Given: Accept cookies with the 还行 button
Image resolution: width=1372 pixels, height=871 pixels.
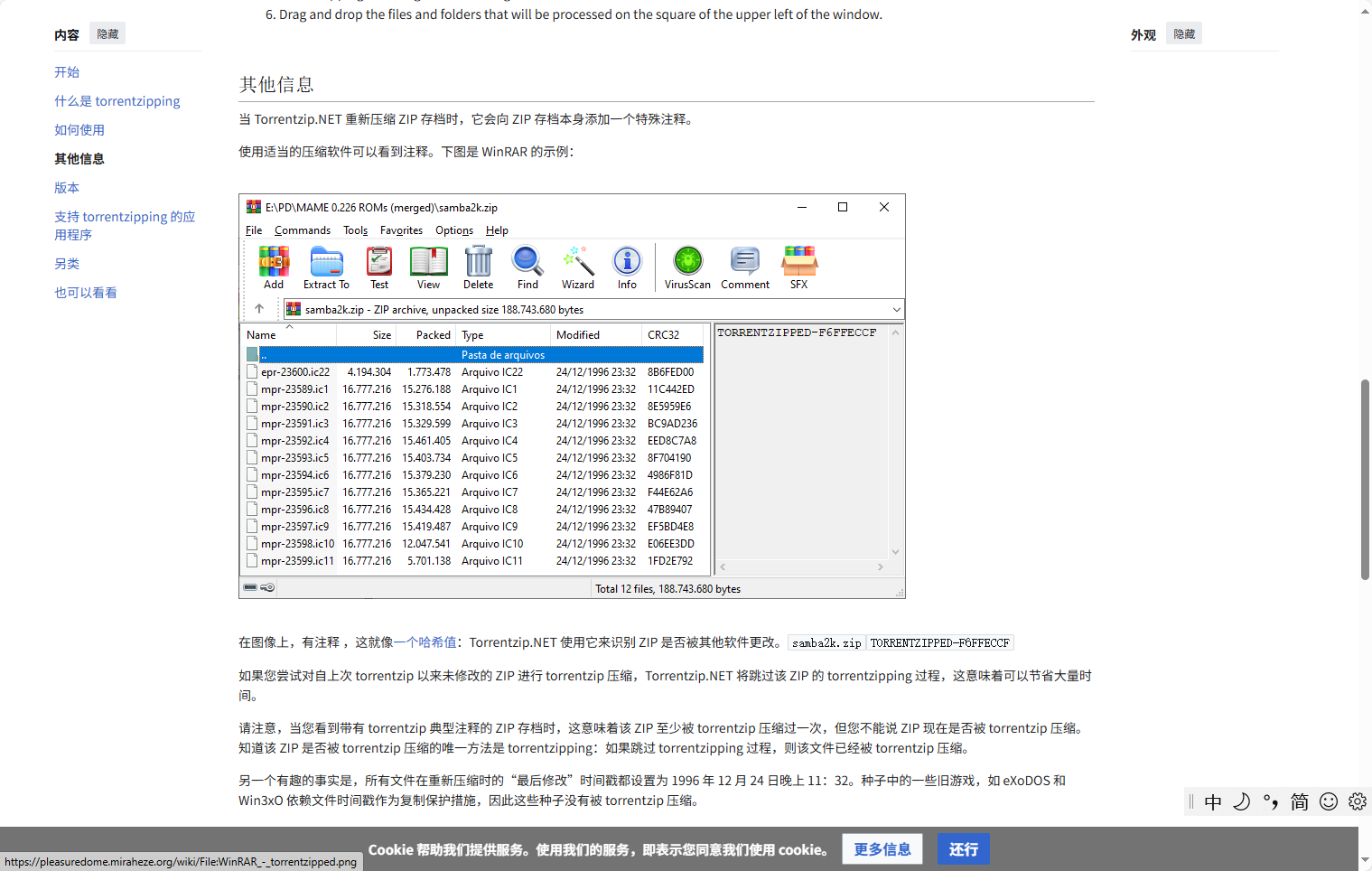Looking at the screenshot, I should 964,849.
